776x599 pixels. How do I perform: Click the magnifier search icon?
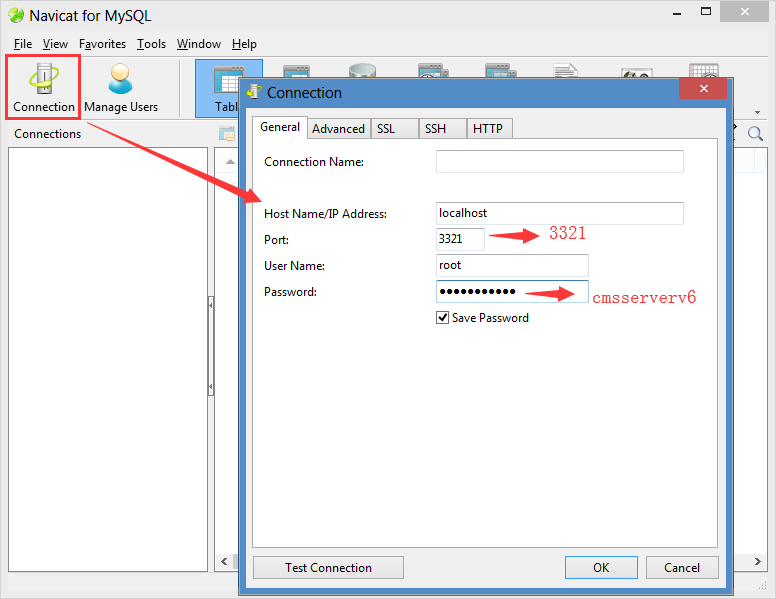click(755, 133)
